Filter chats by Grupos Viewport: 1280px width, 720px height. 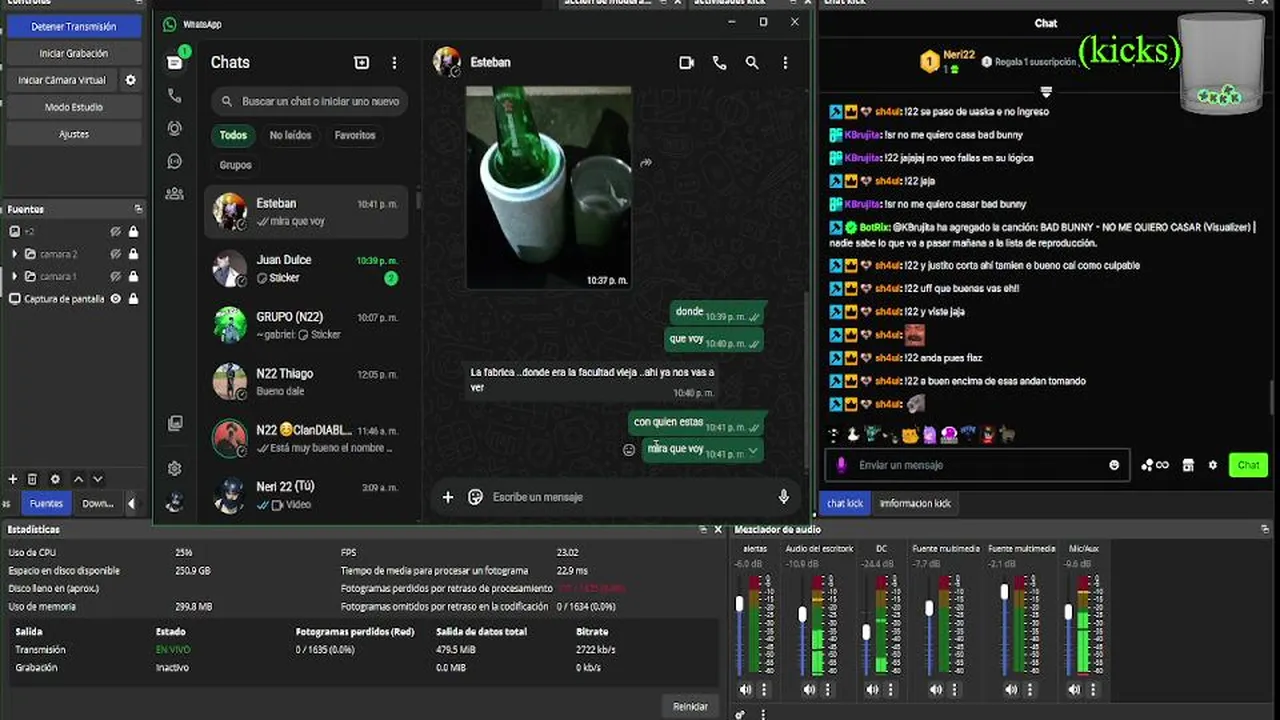236,165
